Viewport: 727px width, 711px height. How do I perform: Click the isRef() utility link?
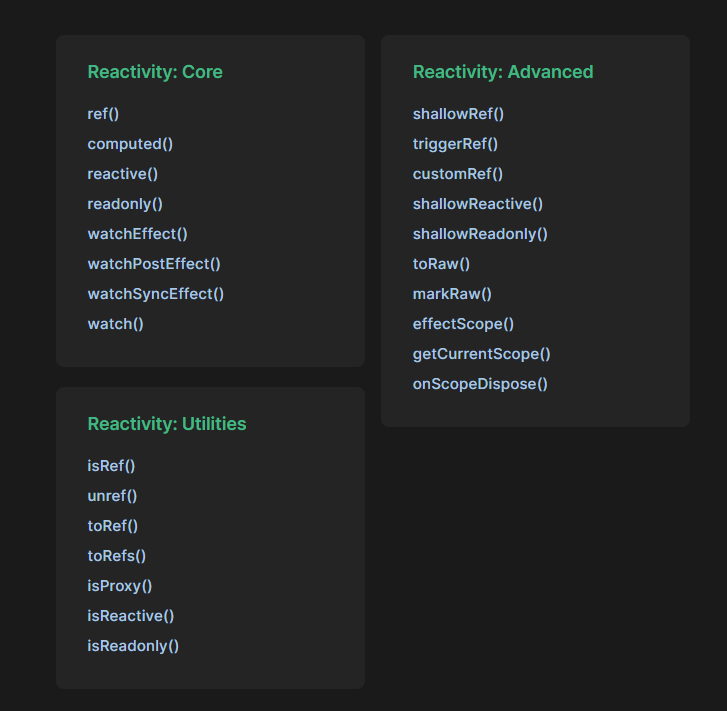coord(111,466)
